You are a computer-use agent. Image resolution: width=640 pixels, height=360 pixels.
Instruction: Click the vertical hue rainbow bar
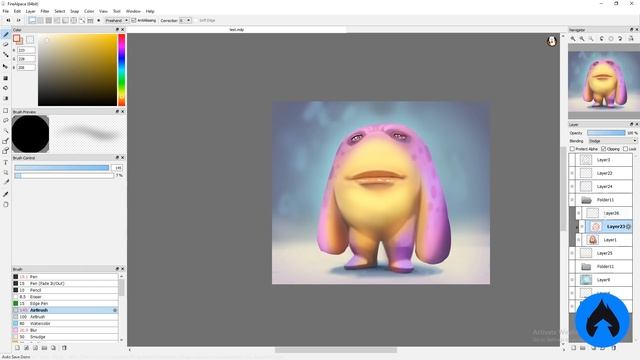[x=122, y=70]
